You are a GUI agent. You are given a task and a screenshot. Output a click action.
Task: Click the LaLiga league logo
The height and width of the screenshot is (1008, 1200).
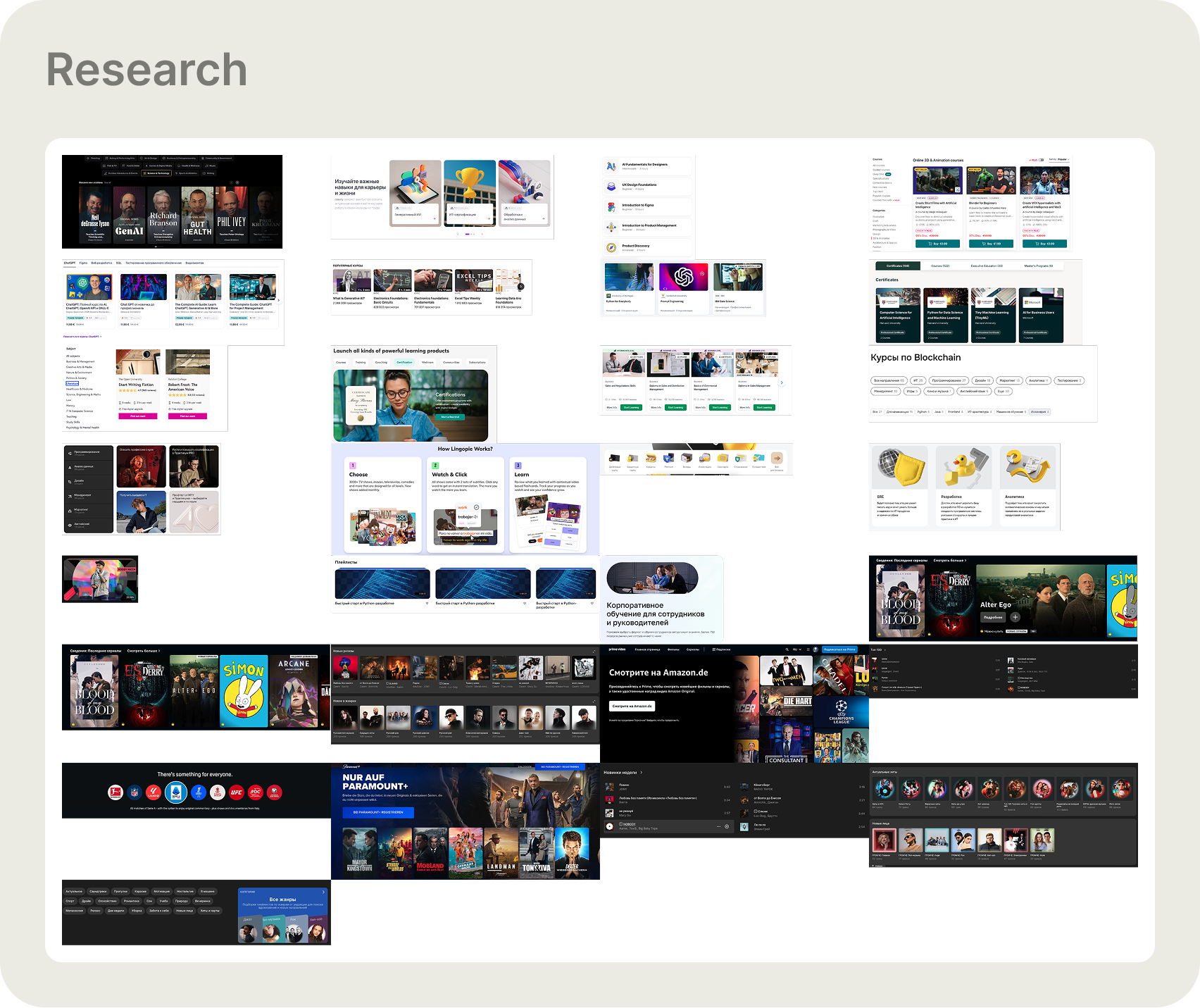pyautogui.click(x=154, y=792)
